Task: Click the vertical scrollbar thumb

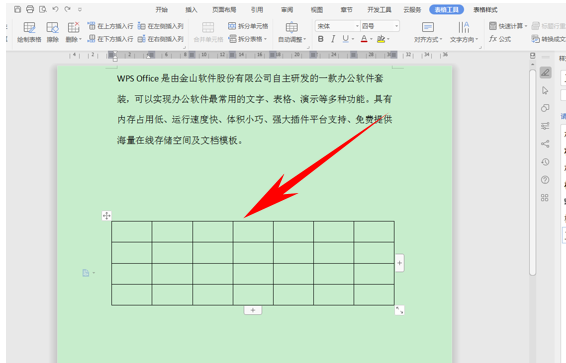Action: (532, 172)
